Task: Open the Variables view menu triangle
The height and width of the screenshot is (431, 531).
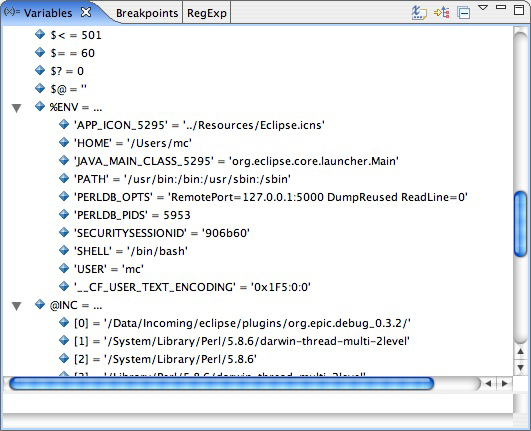Action: pos(483,7)
